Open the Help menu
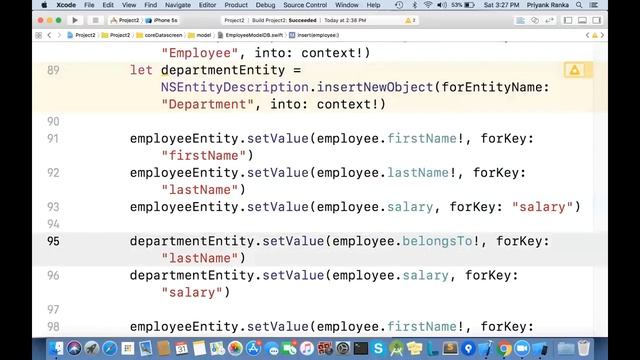Screen dimensions: 640x360 pyautogui.click(x=373, y=5)
